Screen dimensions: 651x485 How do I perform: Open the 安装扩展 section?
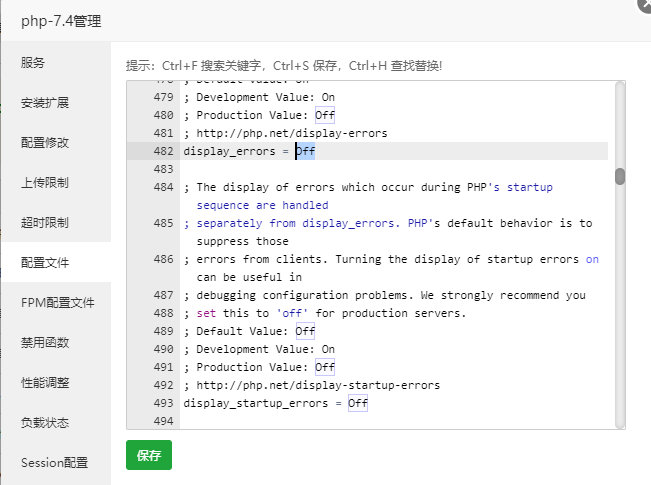point(45,103)
